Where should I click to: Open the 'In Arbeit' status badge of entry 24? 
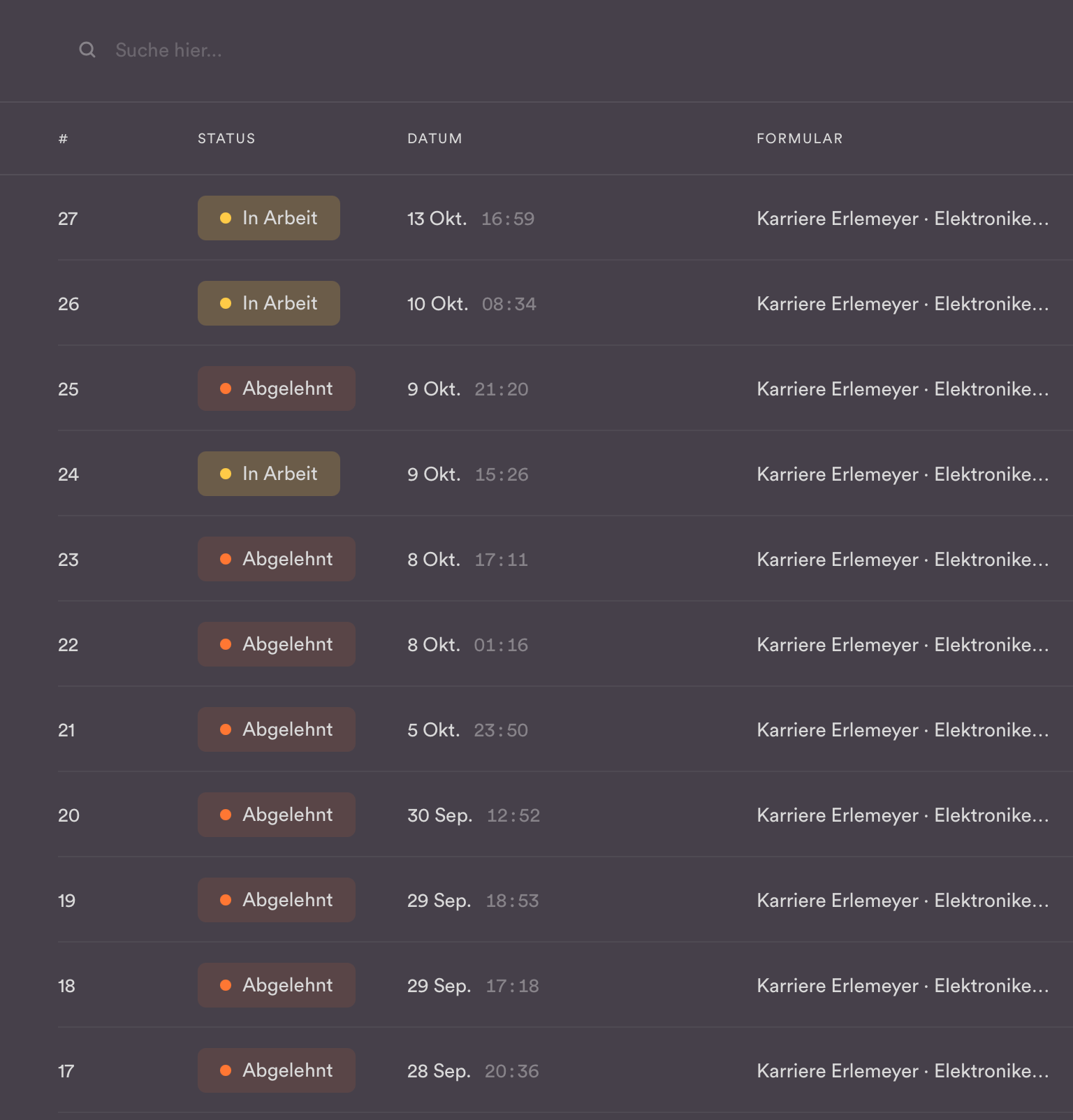click(269, 474)
